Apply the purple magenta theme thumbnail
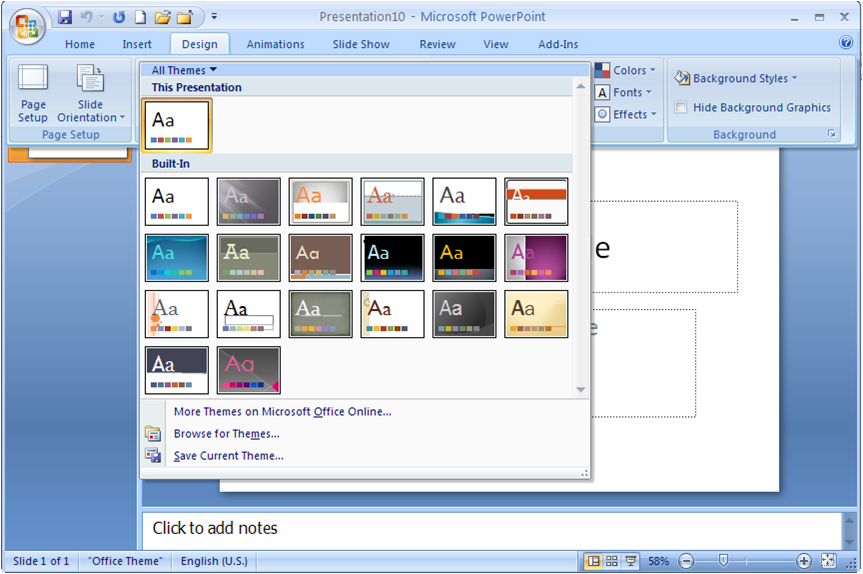 (x=536, y=258)
